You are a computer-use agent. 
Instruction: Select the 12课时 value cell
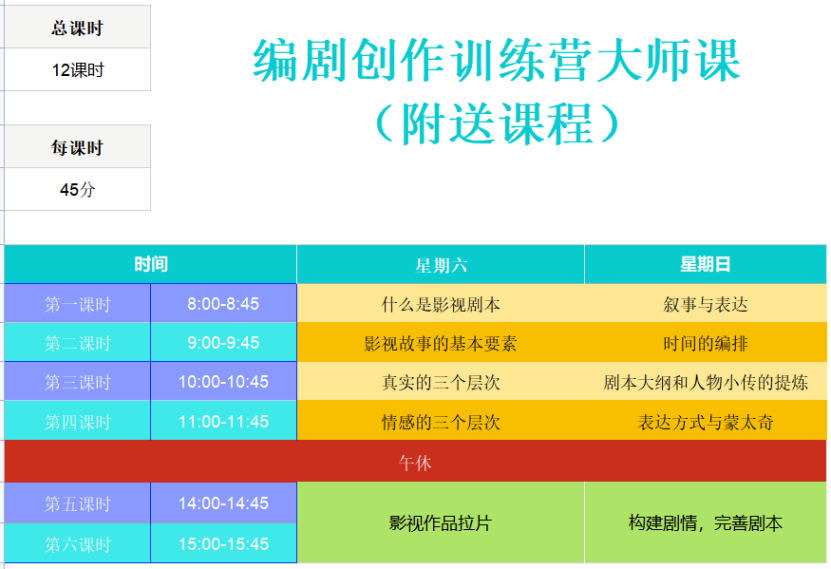click(77, 70)
